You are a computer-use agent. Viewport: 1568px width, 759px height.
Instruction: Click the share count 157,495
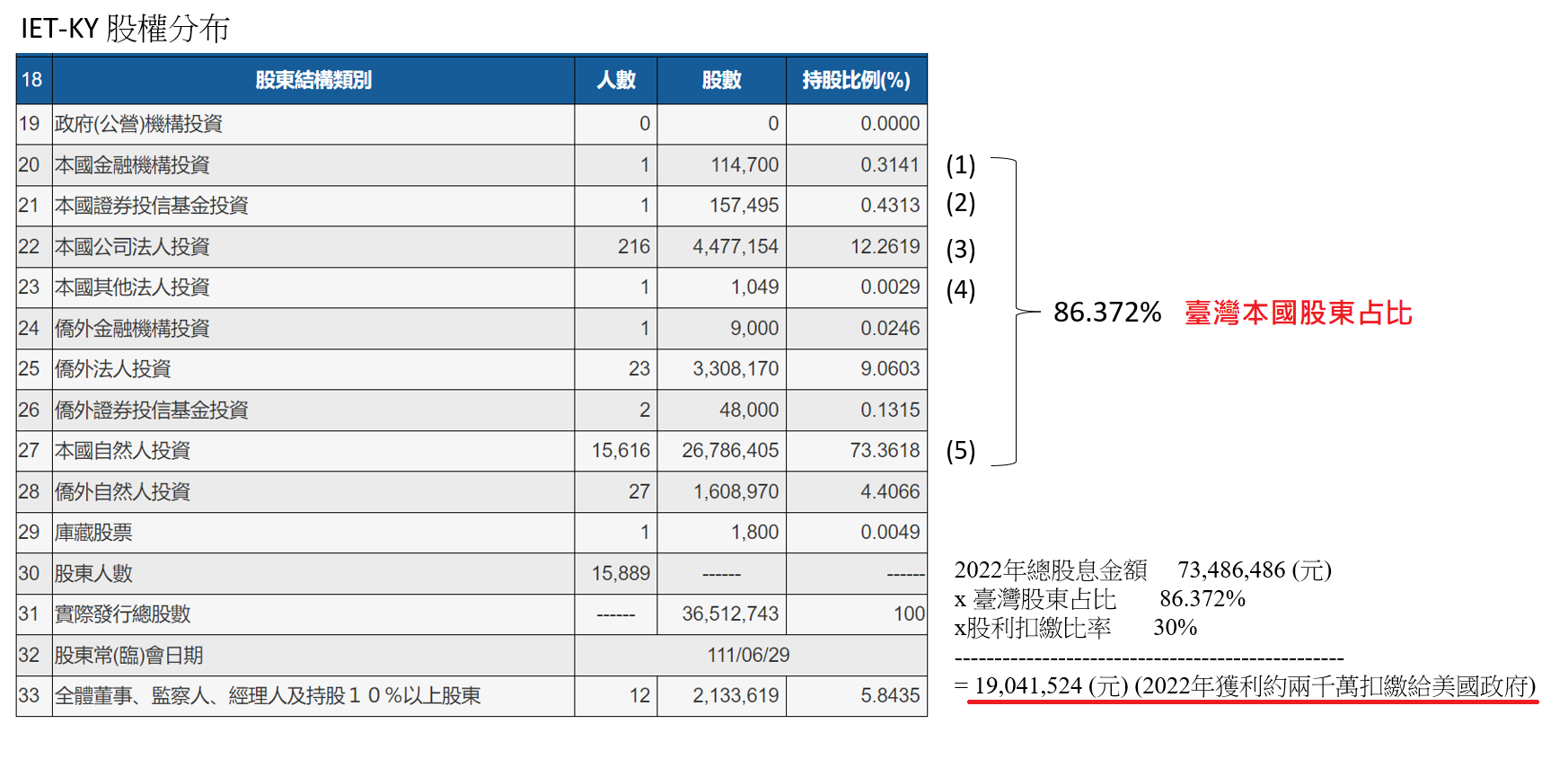[x=744, y=206]
